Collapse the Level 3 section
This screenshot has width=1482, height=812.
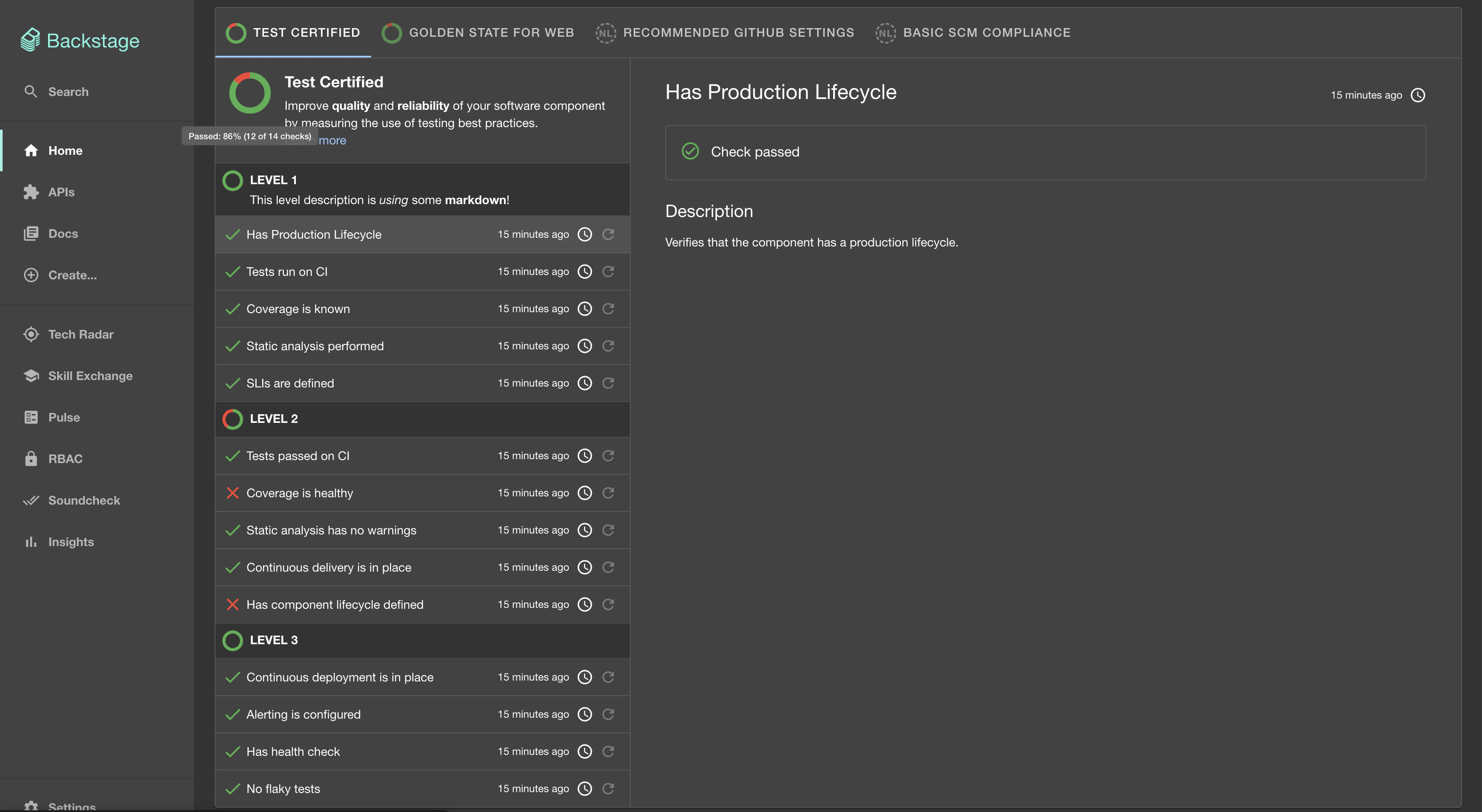pyautogui.click(x=422, y=640)
